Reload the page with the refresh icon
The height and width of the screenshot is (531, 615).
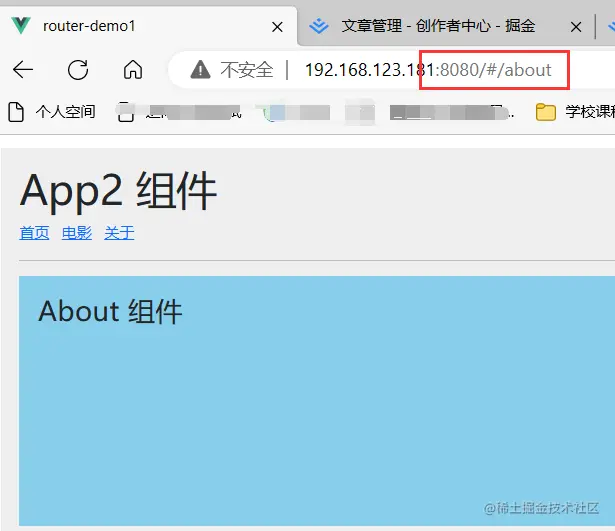coord(78,70)
